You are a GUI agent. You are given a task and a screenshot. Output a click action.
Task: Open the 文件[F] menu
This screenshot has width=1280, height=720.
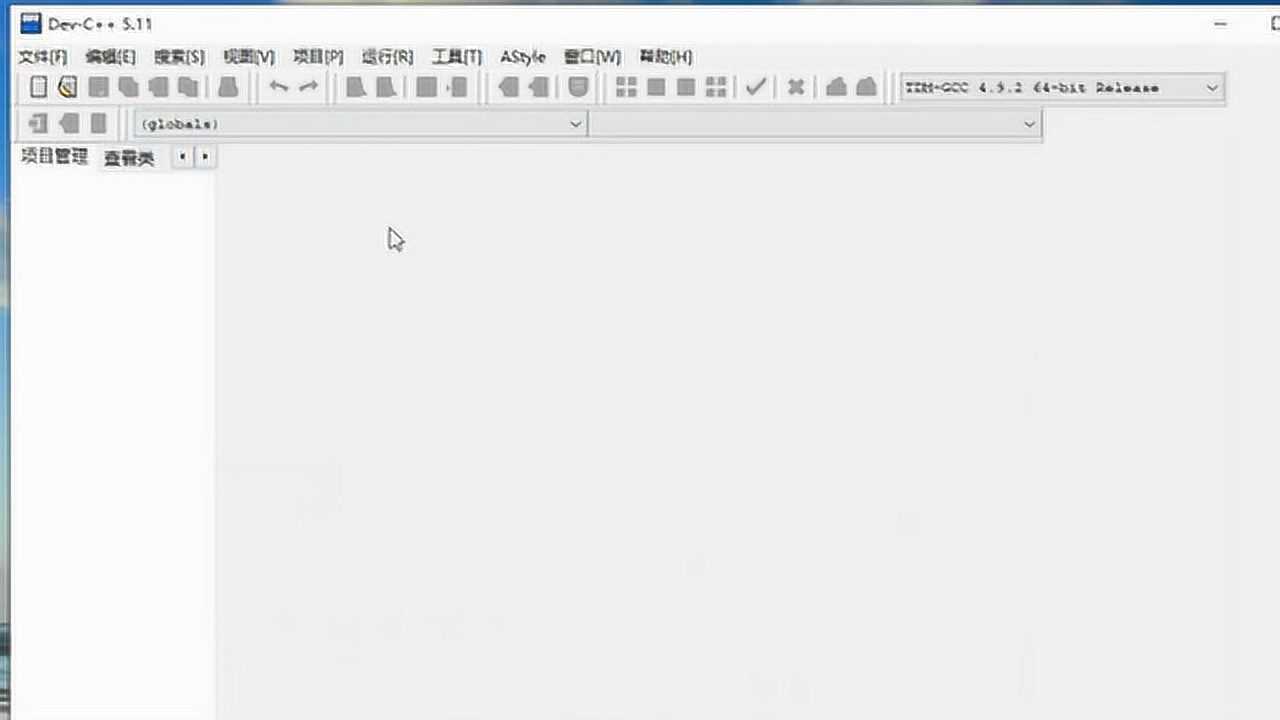pos(42,56)
